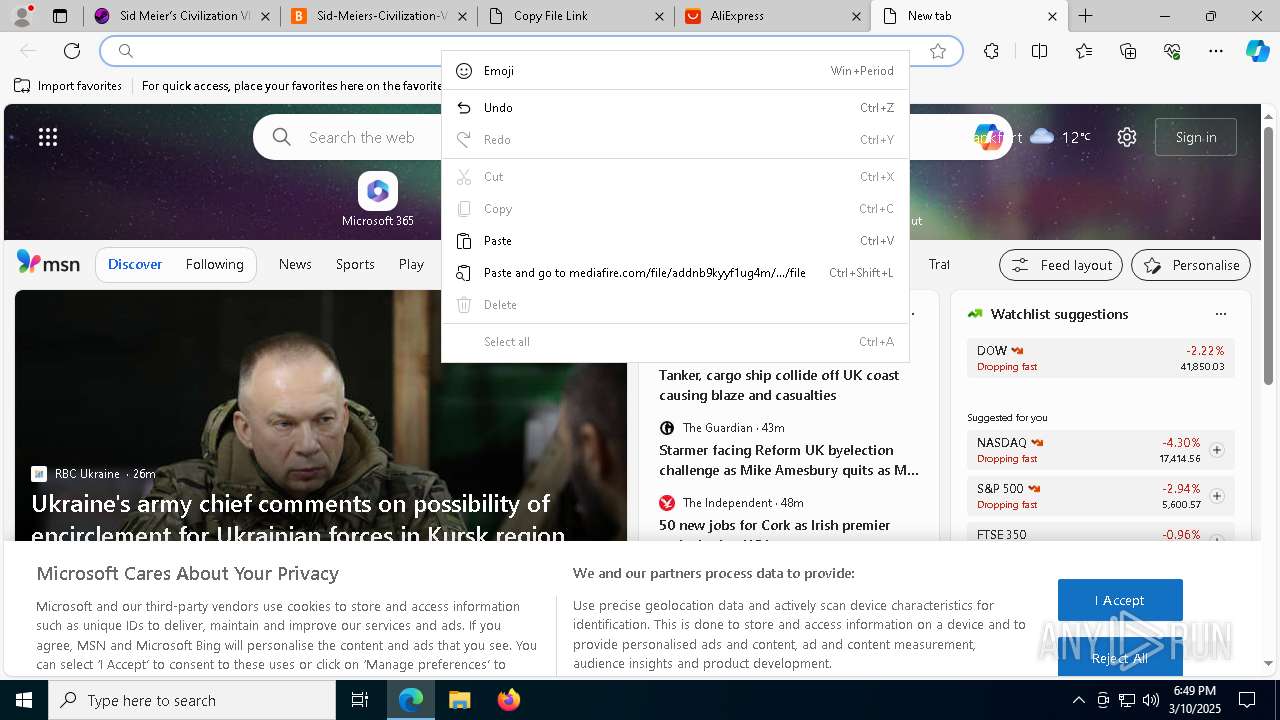Open the Favorites list icon
This screenshot has width=1280, height=720.
click(x=1084, y=51)
